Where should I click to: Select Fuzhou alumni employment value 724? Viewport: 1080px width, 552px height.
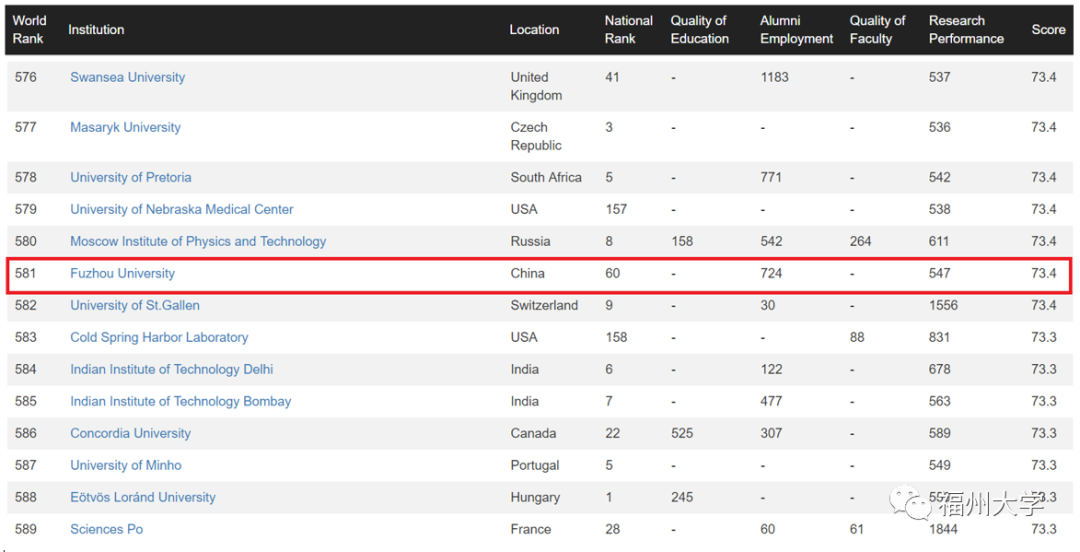[x=771, y=273]
